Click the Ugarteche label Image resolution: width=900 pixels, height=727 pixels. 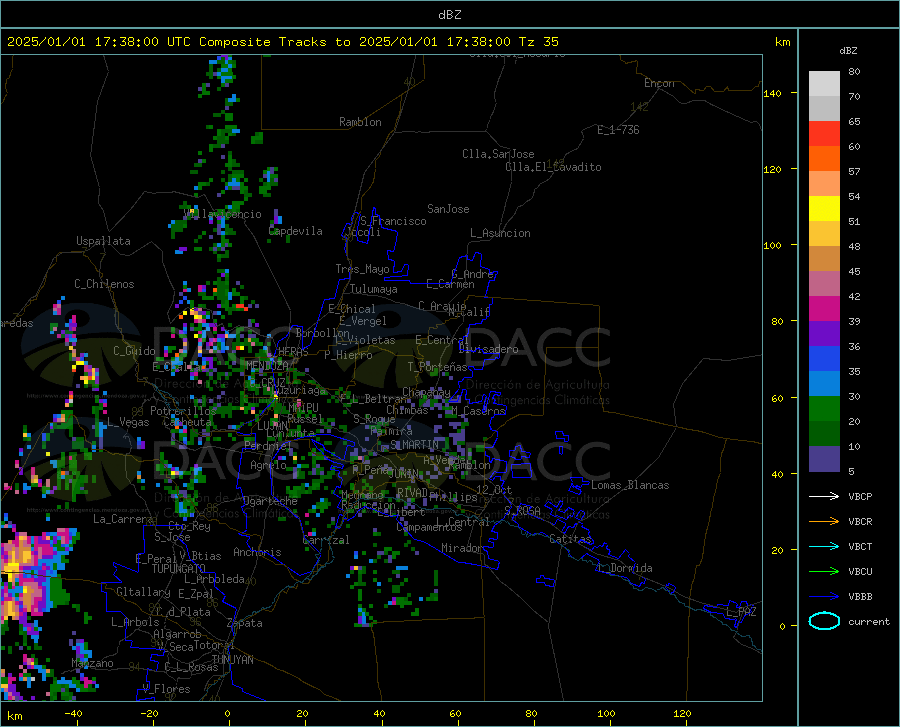(270, 501)
